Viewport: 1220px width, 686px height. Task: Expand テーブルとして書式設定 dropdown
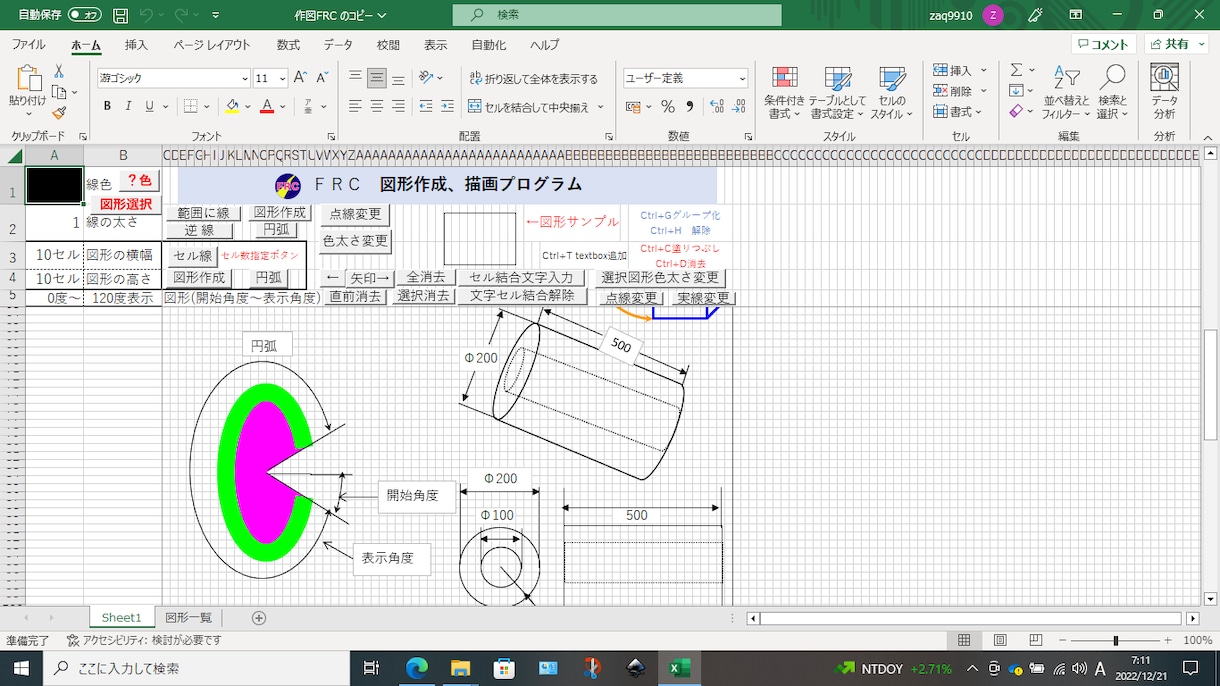(838, 93)
